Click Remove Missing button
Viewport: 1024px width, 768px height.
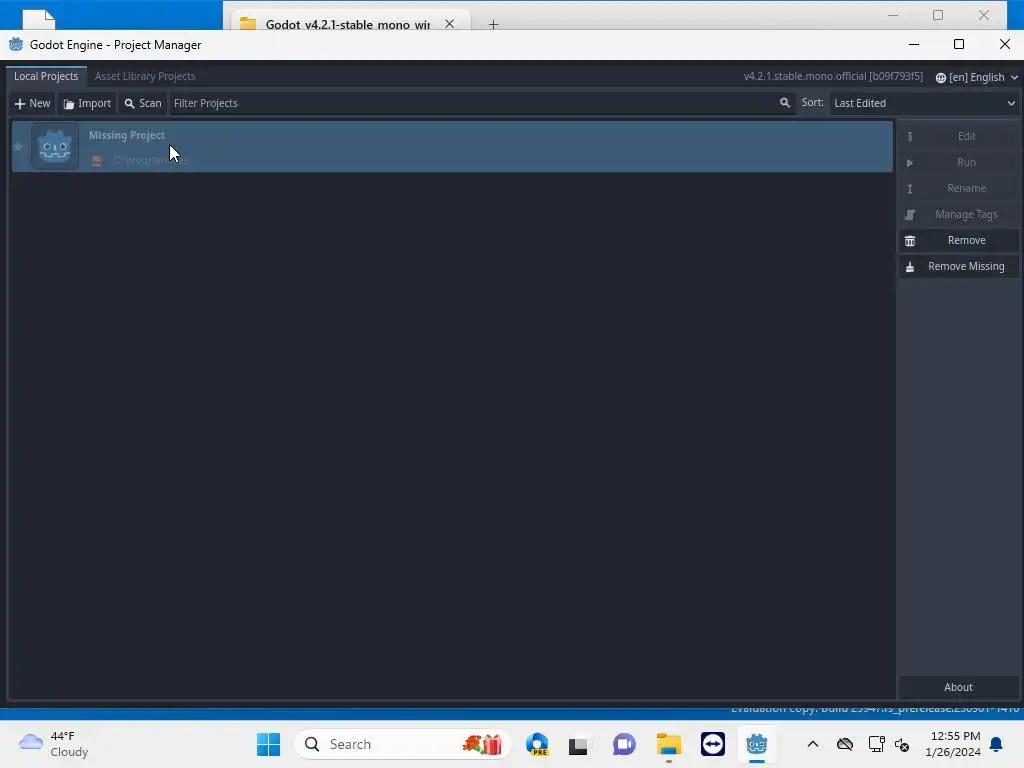(x=959, y=266)
